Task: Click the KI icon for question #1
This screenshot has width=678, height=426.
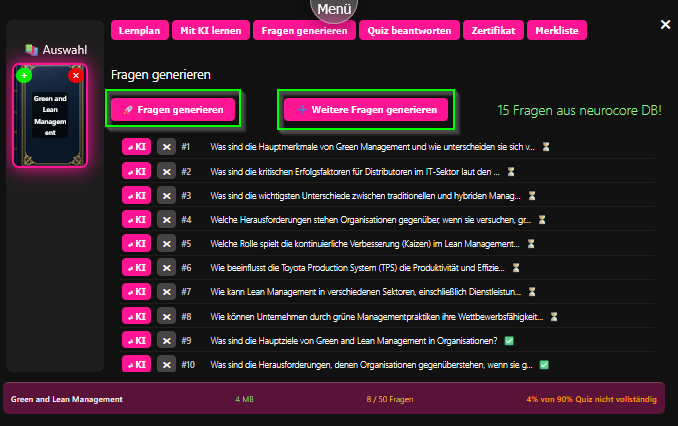Action: point(135,147)
